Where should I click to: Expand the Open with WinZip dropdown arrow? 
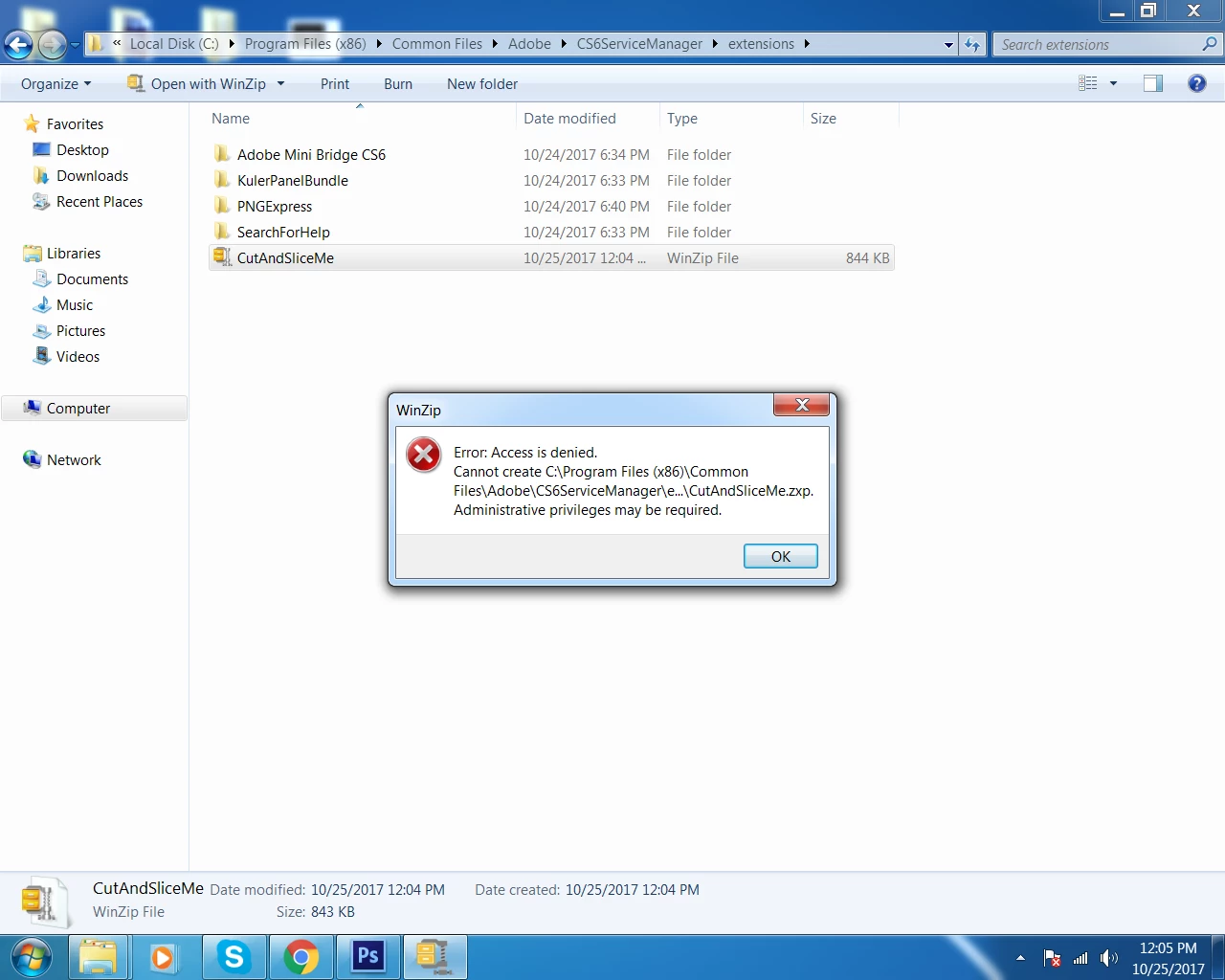click(280, 84)
